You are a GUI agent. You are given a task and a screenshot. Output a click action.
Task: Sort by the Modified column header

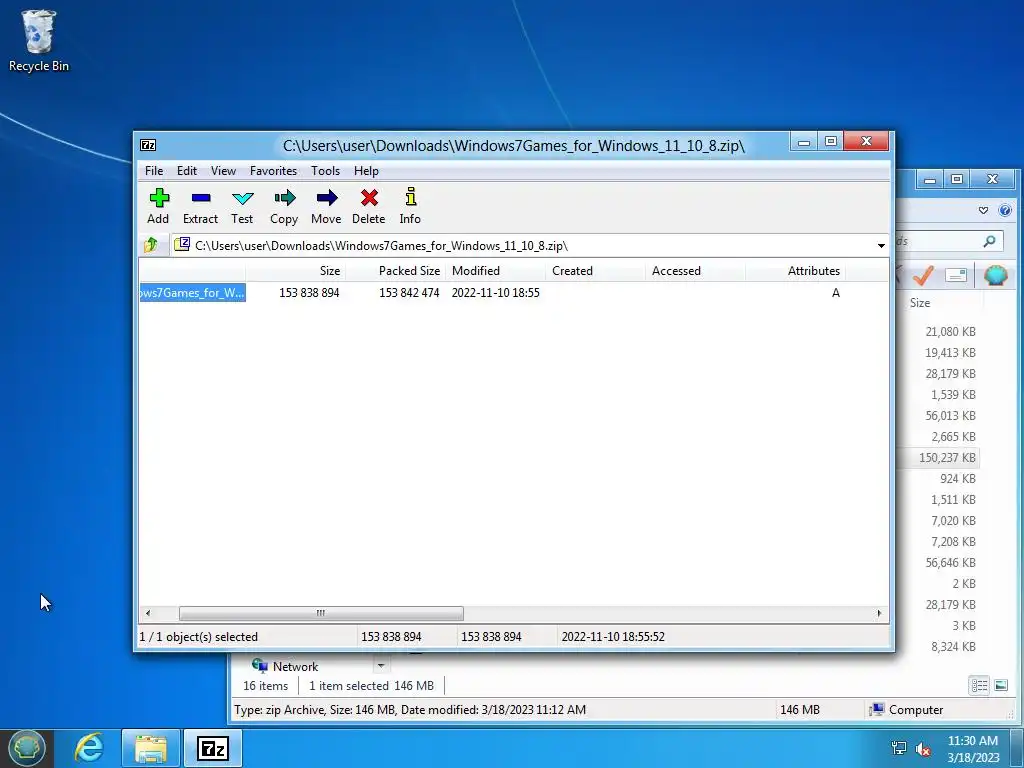click(496, 270)
